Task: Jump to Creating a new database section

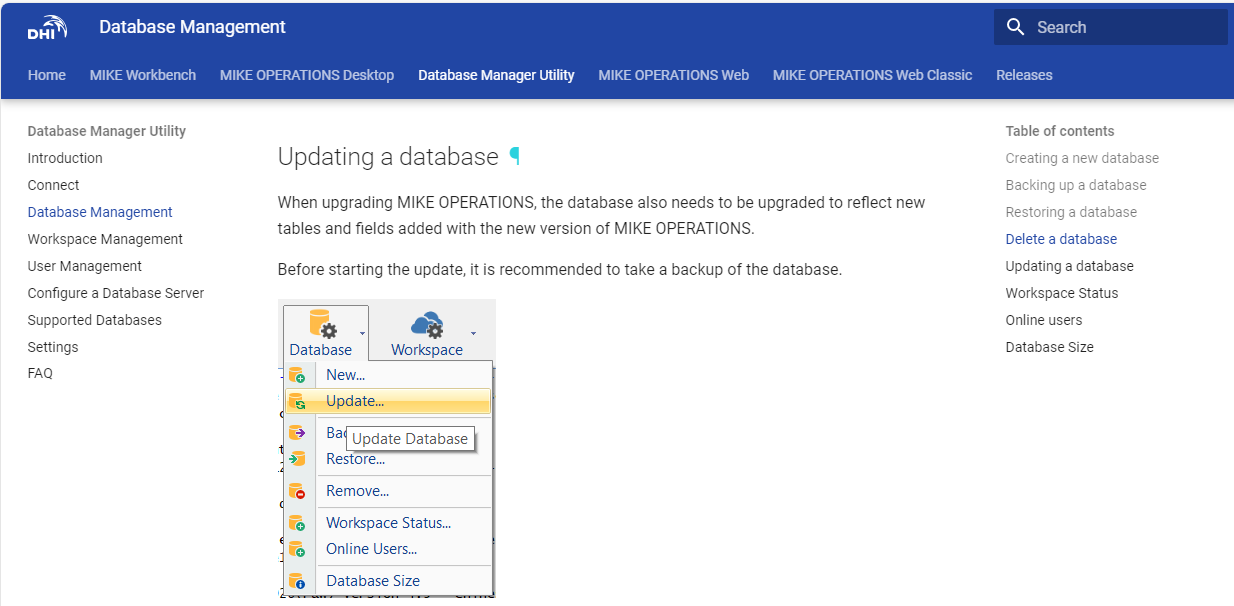Action: click(x=1082, y=158)
